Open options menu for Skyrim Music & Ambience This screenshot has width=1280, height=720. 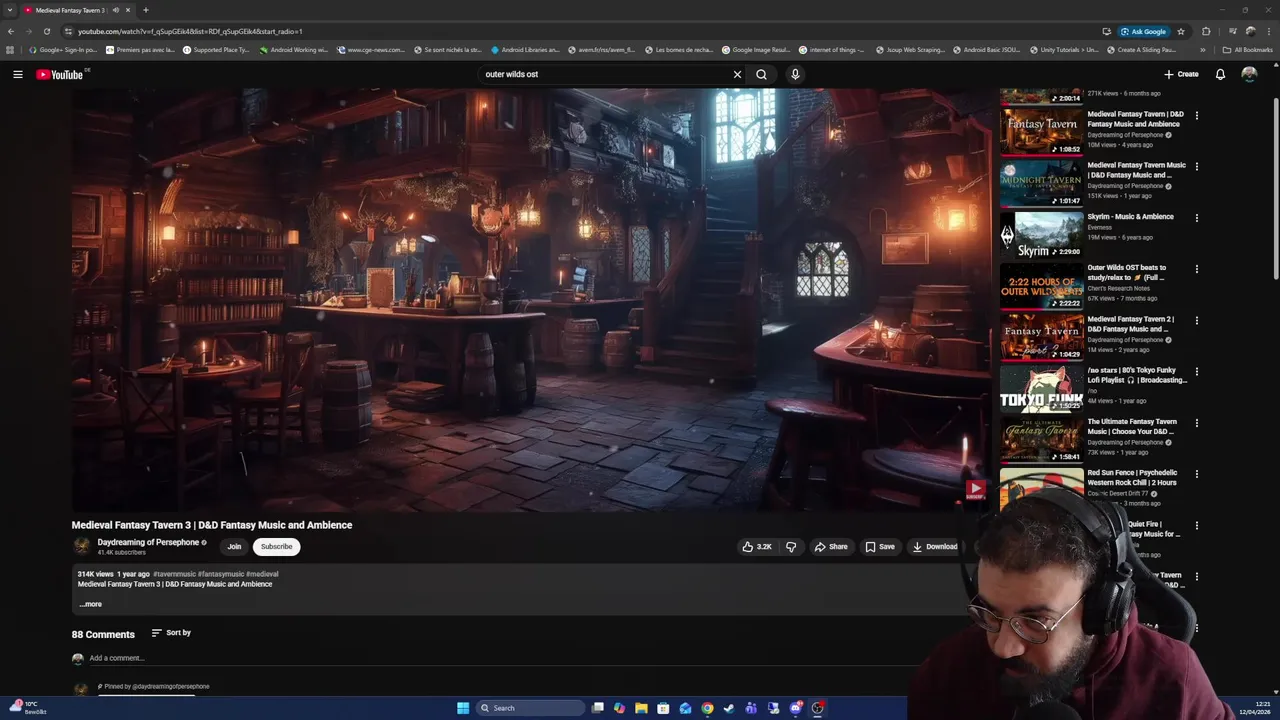click(1196, 217)
